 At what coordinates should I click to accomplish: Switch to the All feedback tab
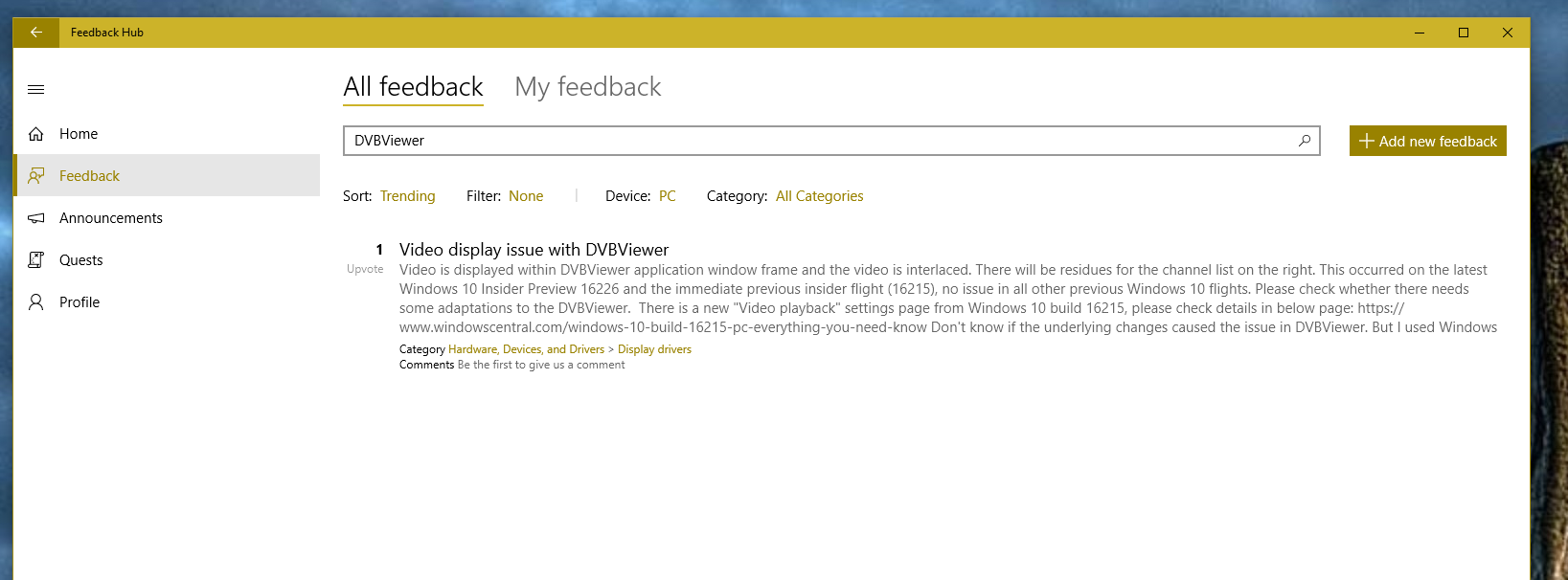click(414, 87)
